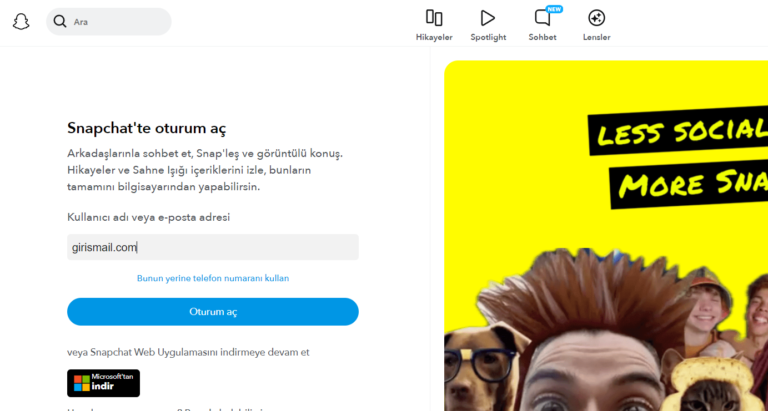Open Sohbet via the chat bubble icon
768x411 pixels.
[542, 18]
